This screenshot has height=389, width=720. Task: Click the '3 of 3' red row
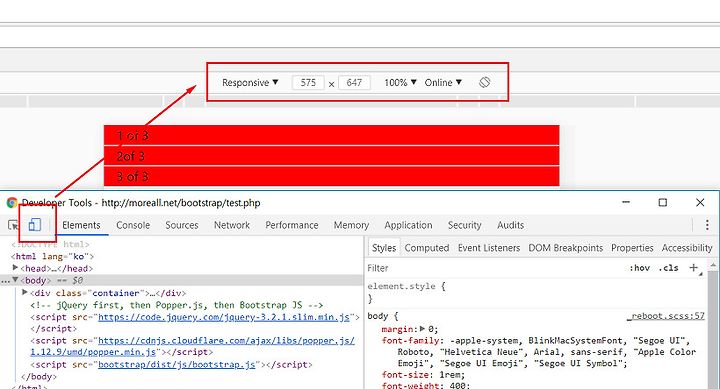[x=332, y=176]
